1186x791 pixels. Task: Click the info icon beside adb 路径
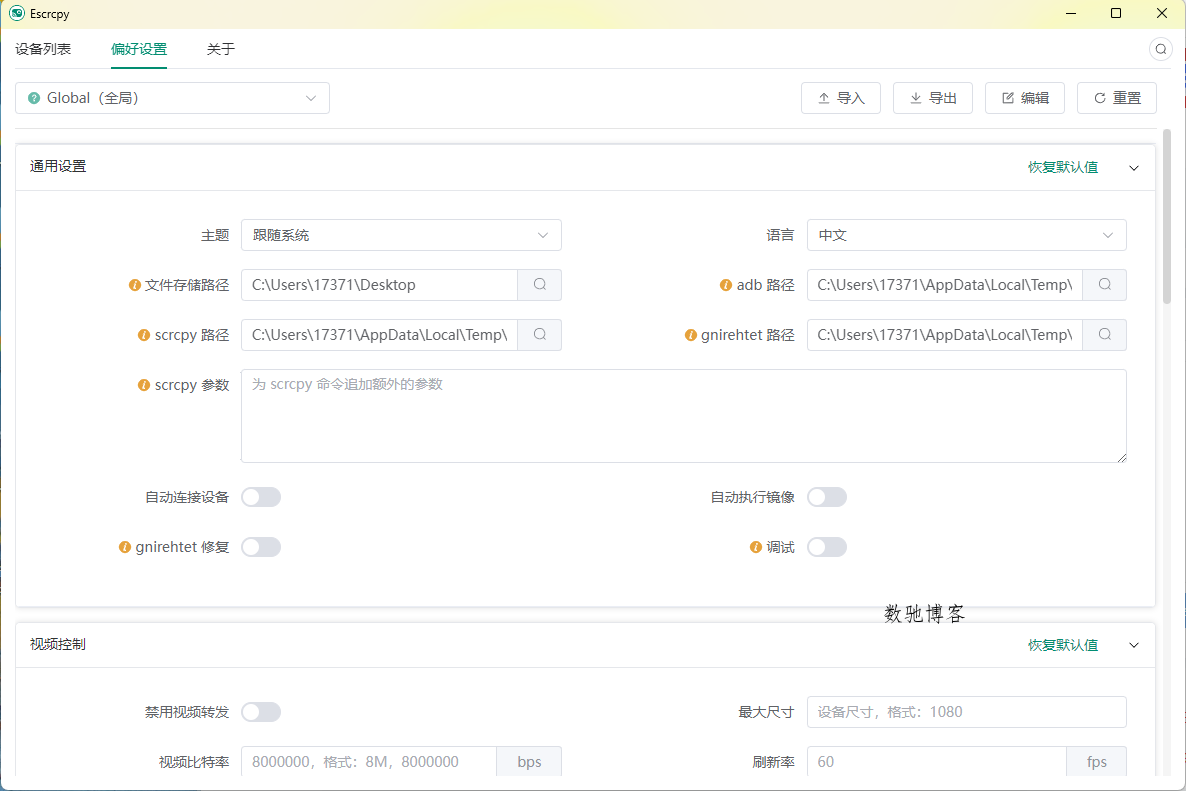click(x=725, y=285)
